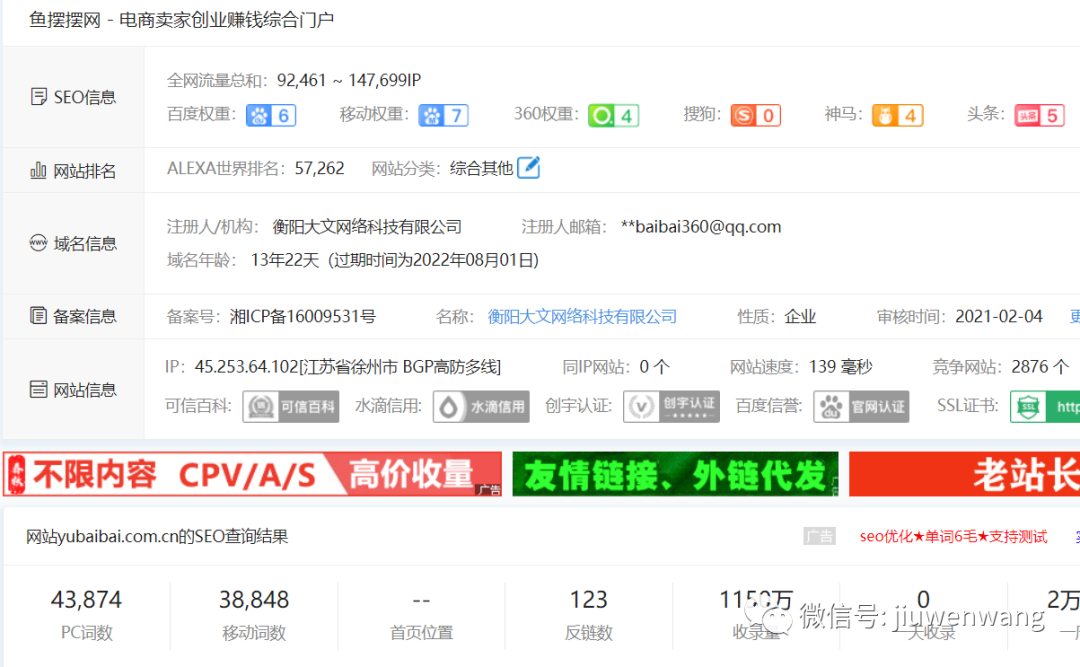The height and width of the screenshot is (667, 1080).
Task: Click the green SSL certificate badge
Action: pos(1045,407)
